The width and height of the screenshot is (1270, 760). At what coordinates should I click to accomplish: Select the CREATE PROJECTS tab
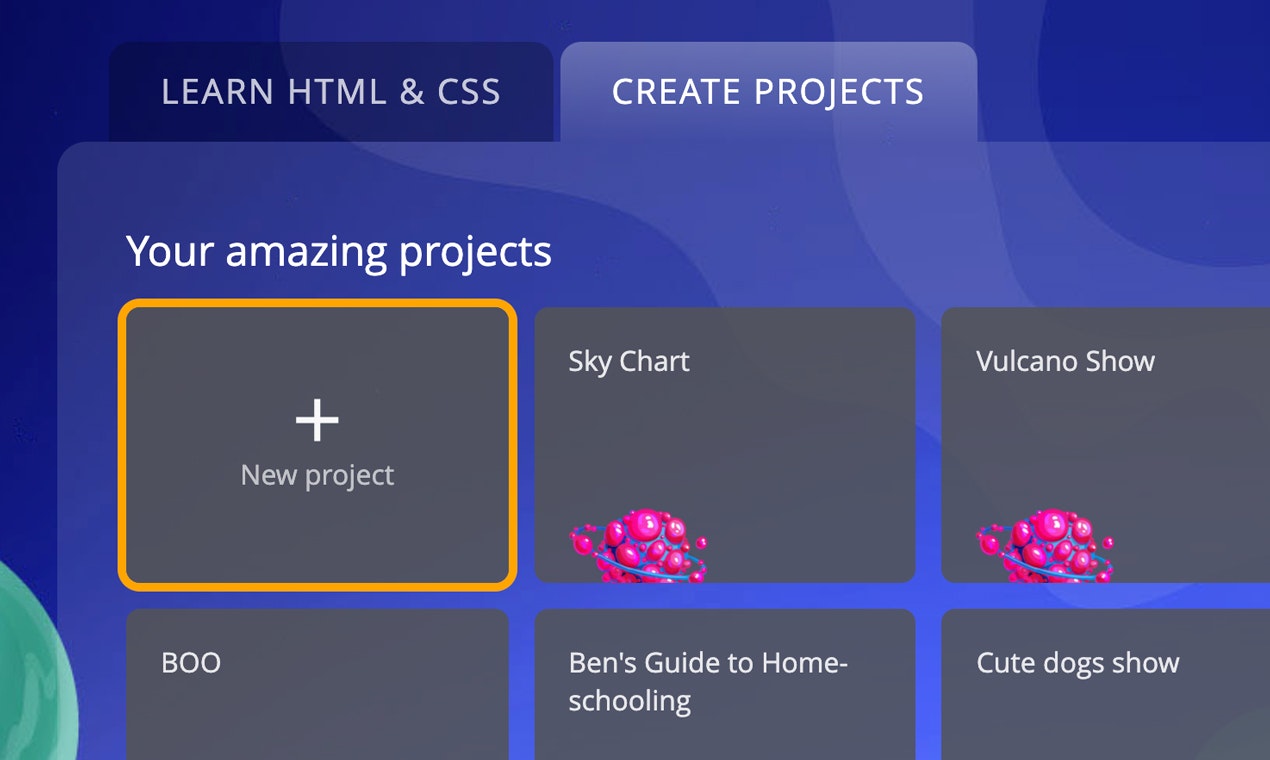769,92
